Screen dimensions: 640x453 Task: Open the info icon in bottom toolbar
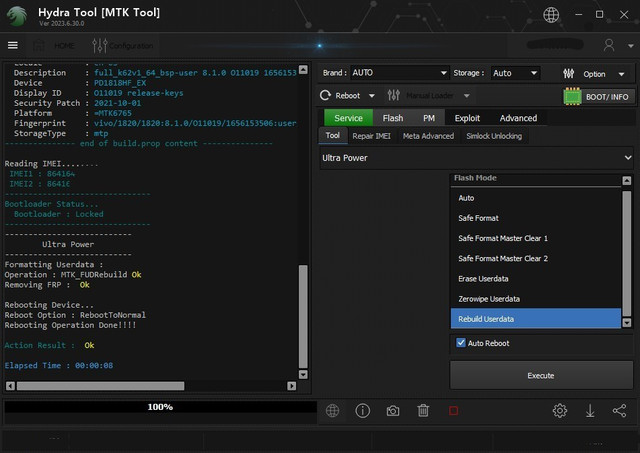point(362,411)
